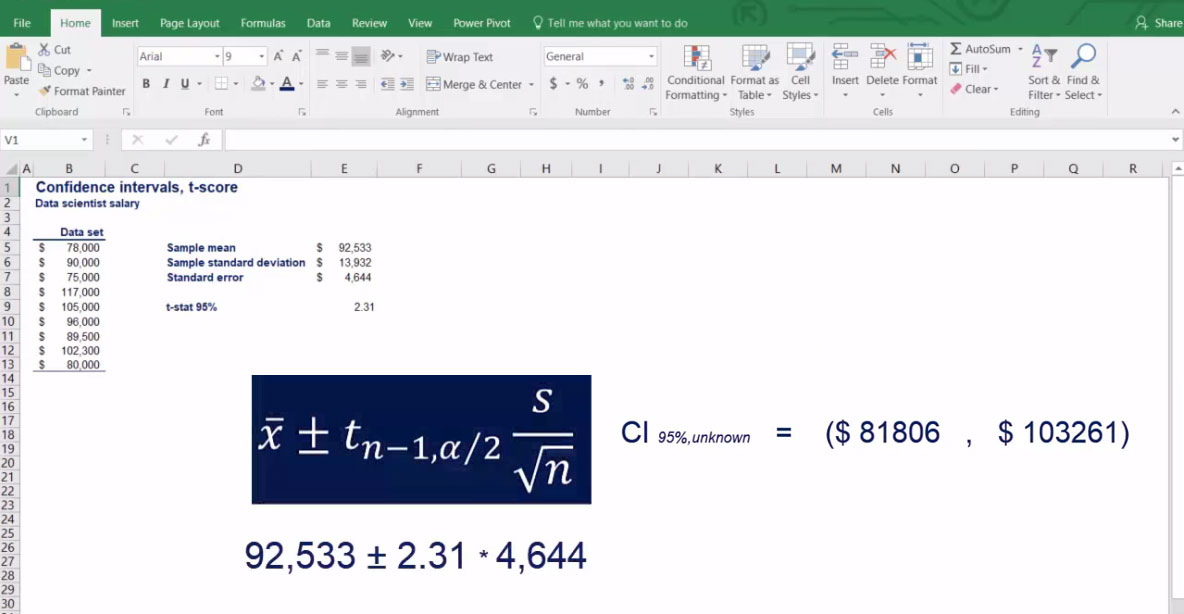
Task: Set Middle Align vertical alignment
Action: [x=341, y=56]
